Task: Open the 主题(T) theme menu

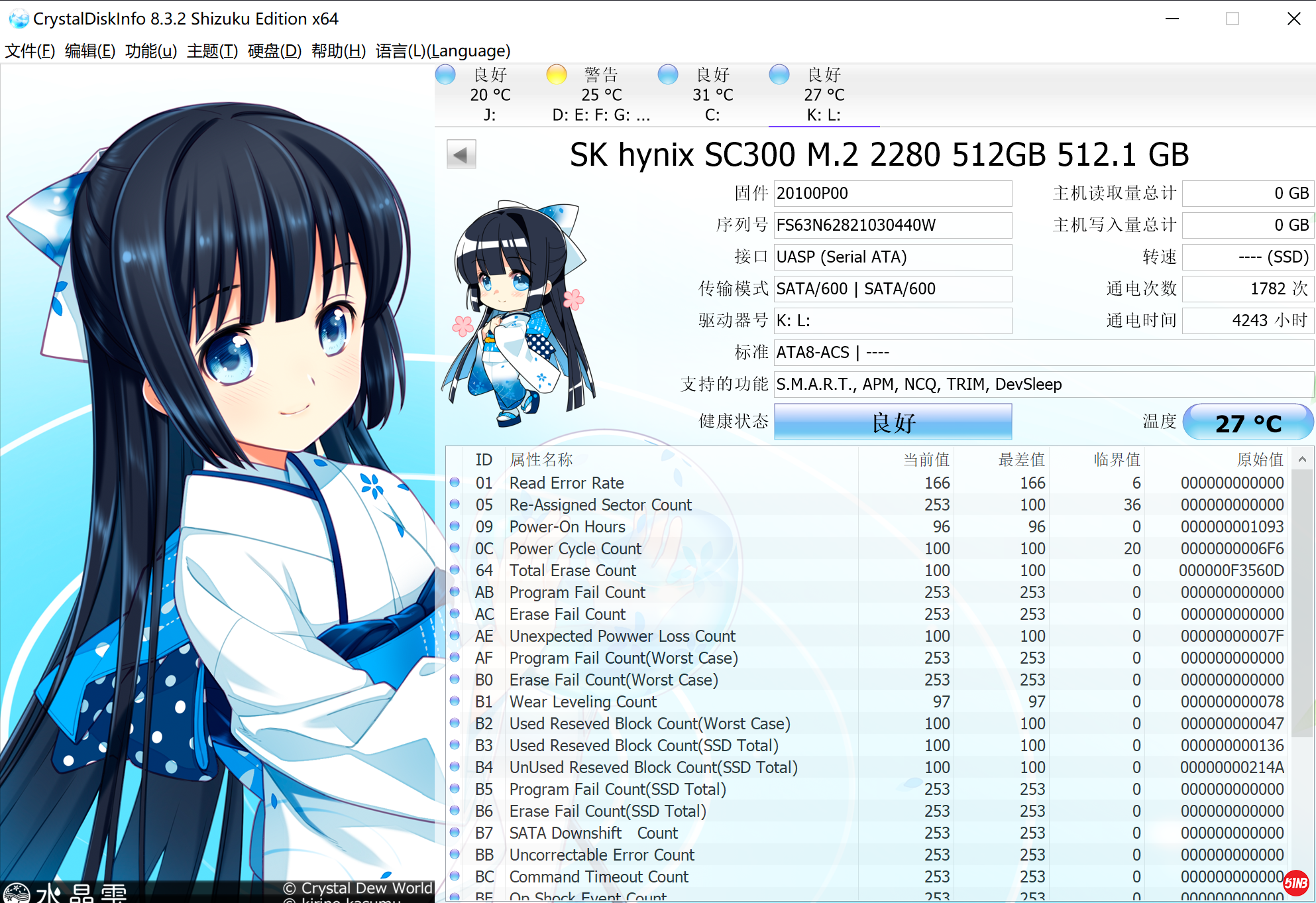Action: 211,51
